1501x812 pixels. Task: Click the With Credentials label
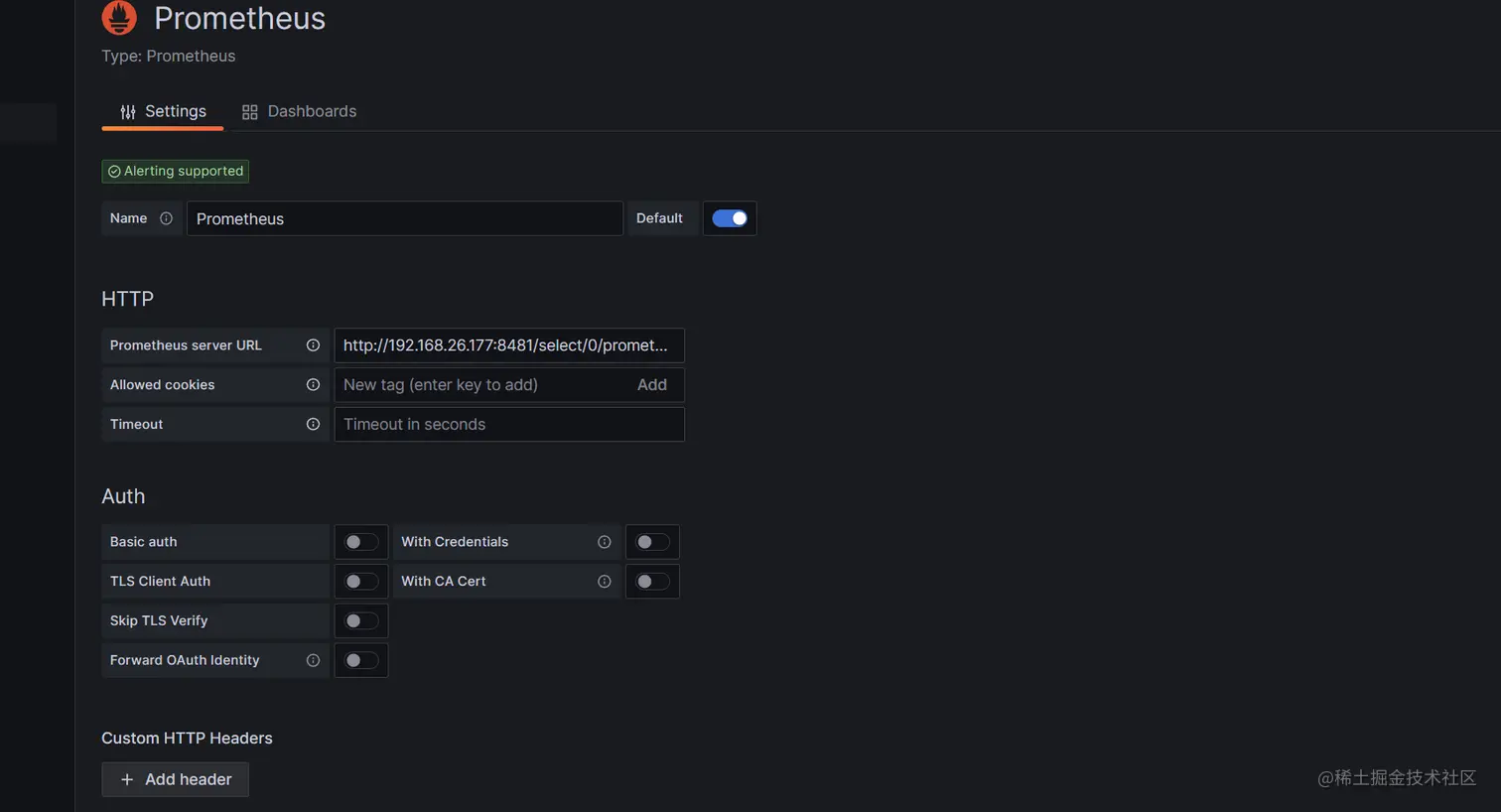point(455,542)
